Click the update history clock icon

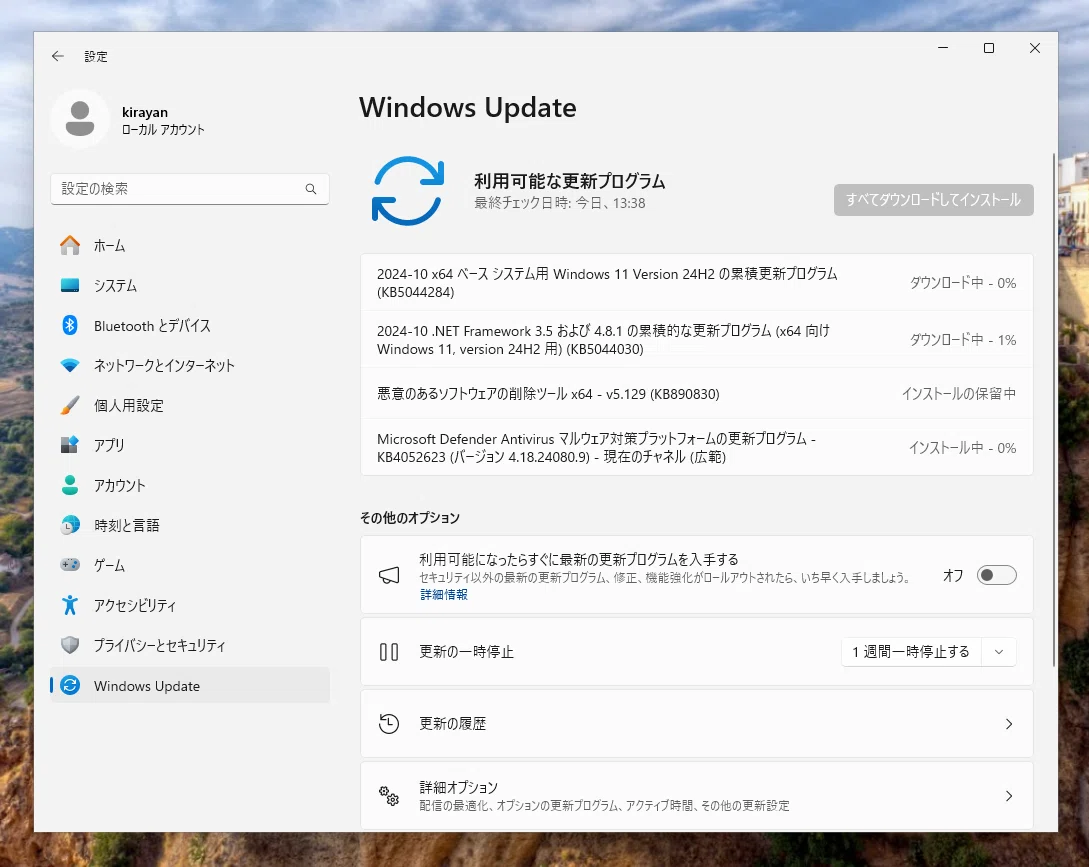click(x=389, y=723)
